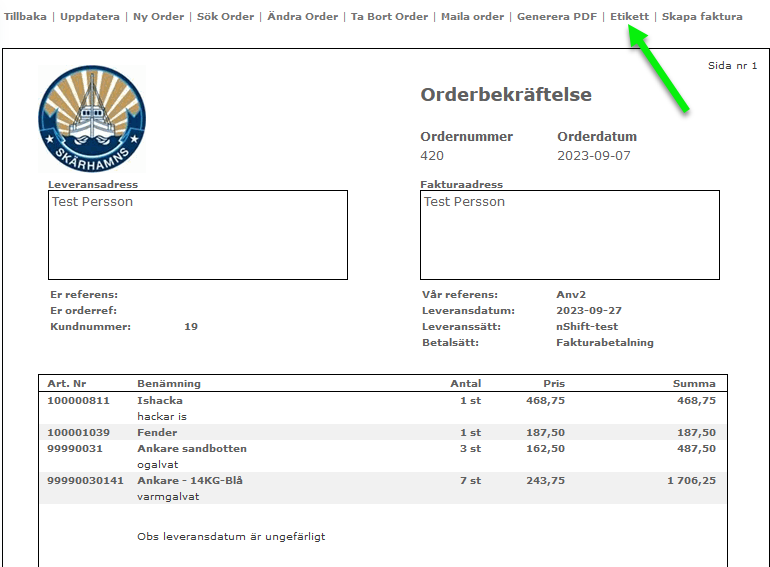Click the Pris column header

pyautogui.click(x=554, y=383)
